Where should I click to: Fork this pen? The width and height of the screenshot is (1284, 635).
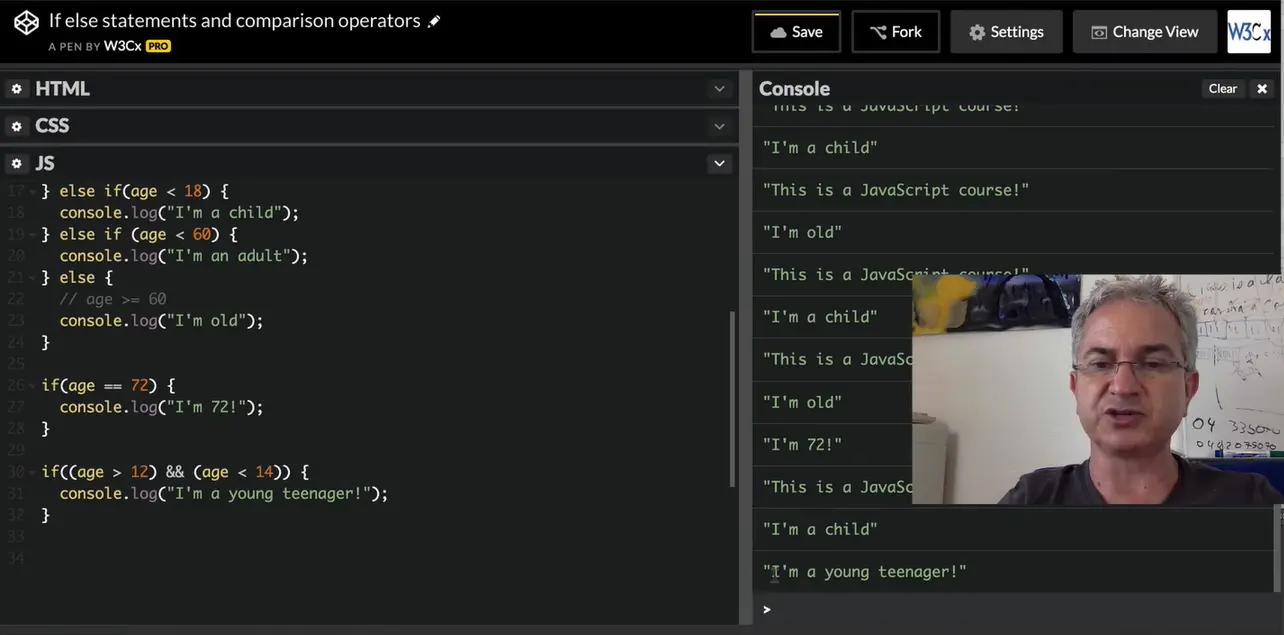coord(896,32)
